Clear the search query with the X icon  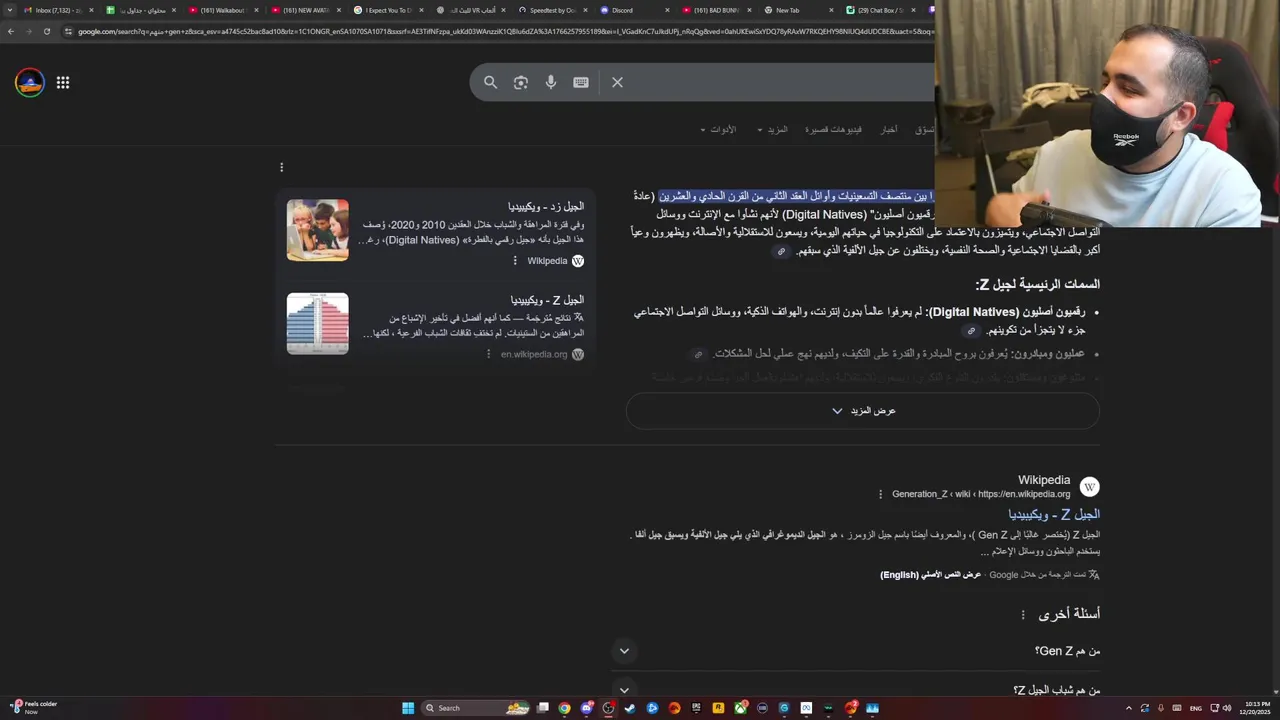[x=617, y=82]
